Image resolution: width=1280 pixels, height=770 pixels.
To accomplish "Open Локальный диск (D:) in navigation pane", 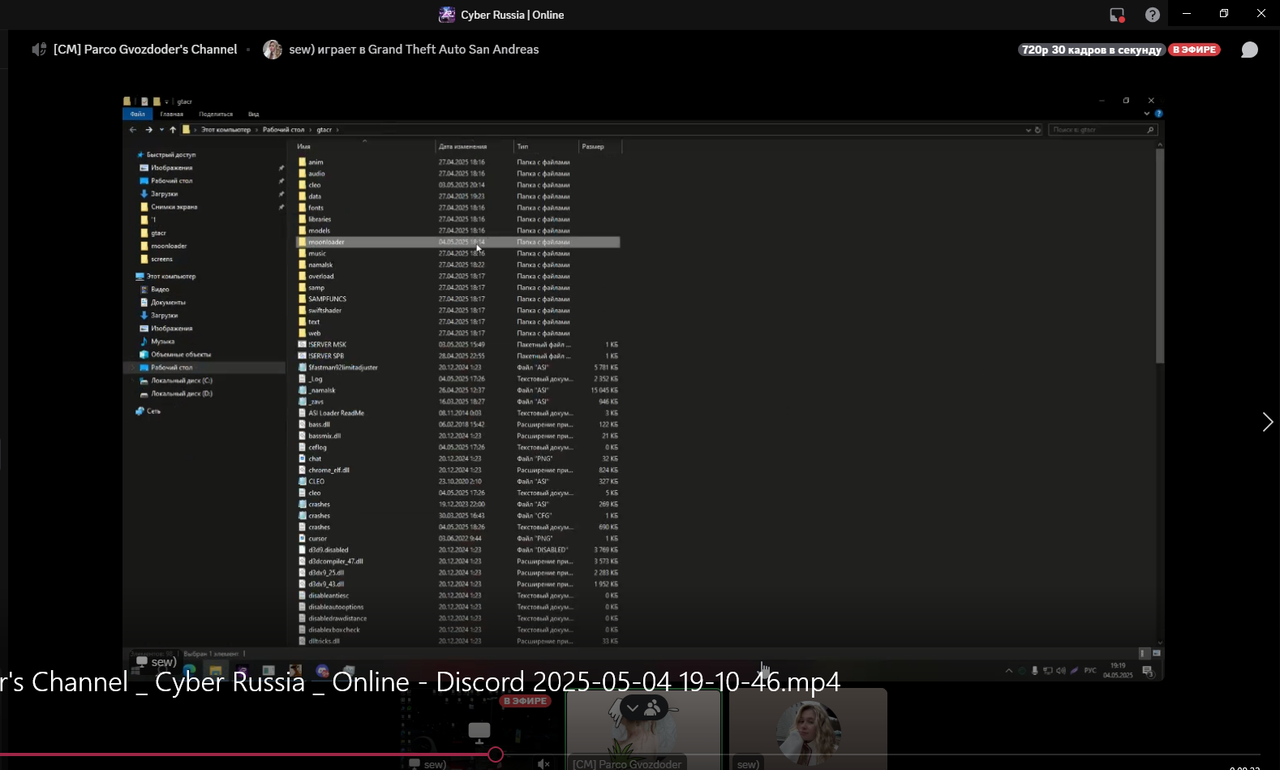I will [x=181, y=394].
